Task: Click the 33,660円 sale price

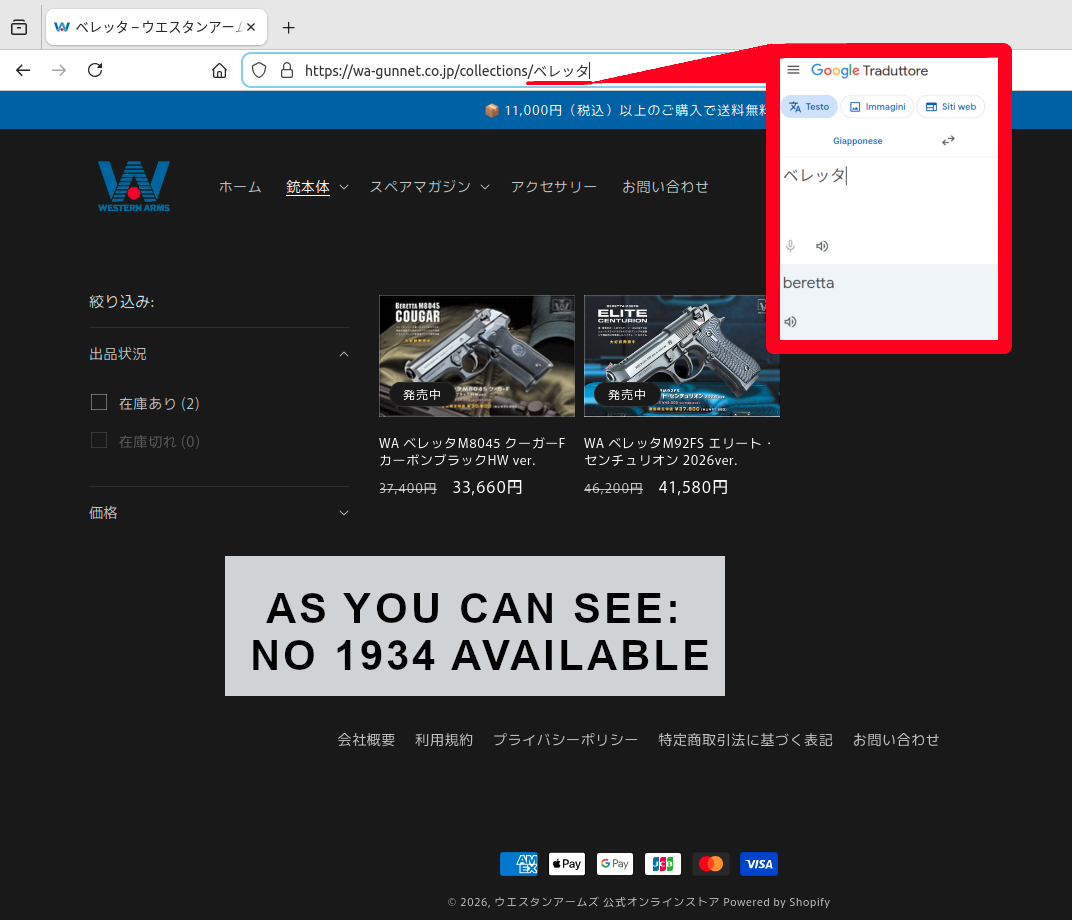Action: tap(487, 487)
